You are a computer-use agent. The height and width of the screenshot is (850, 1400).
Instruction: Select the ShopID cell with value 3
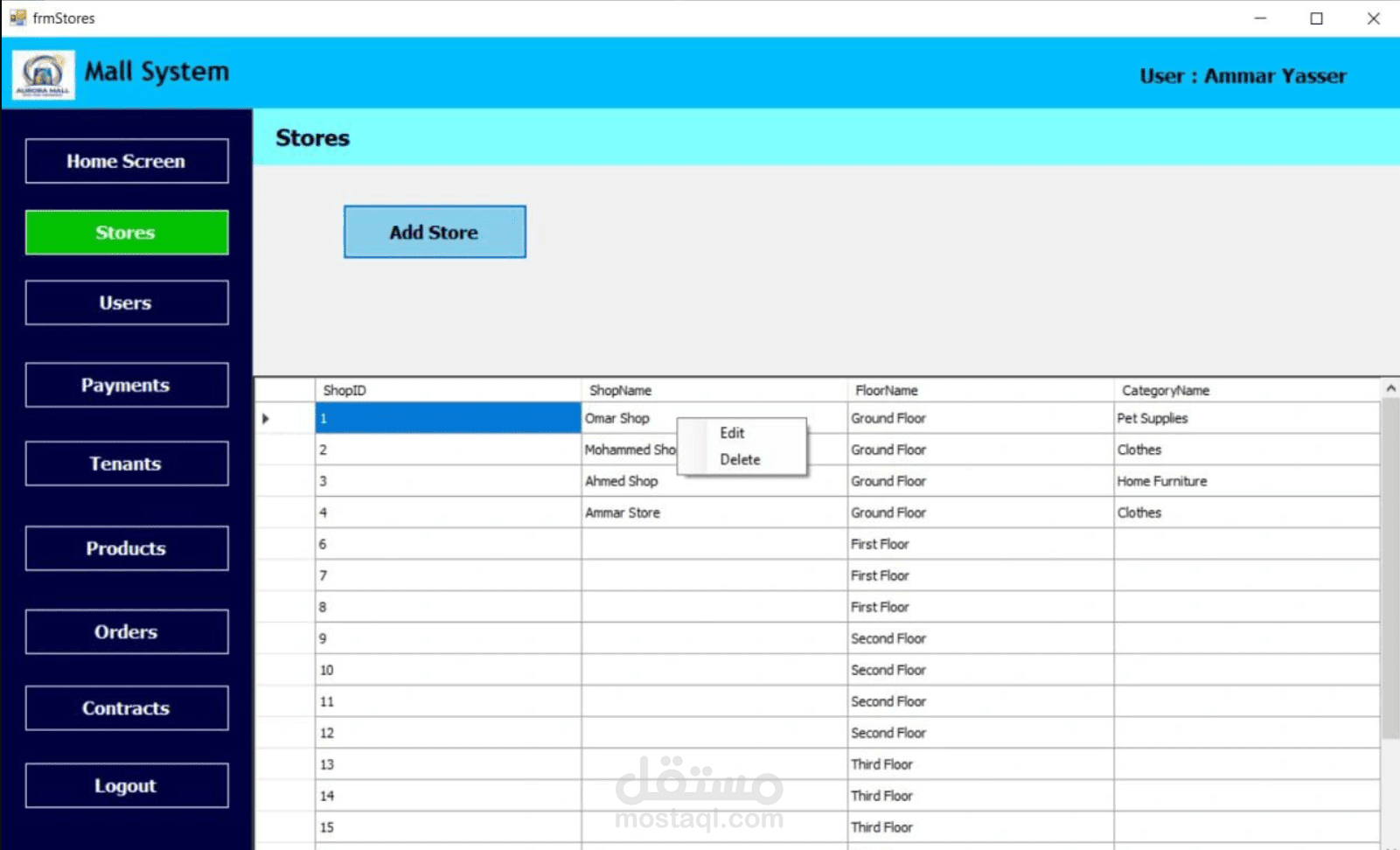click(448, 481)
